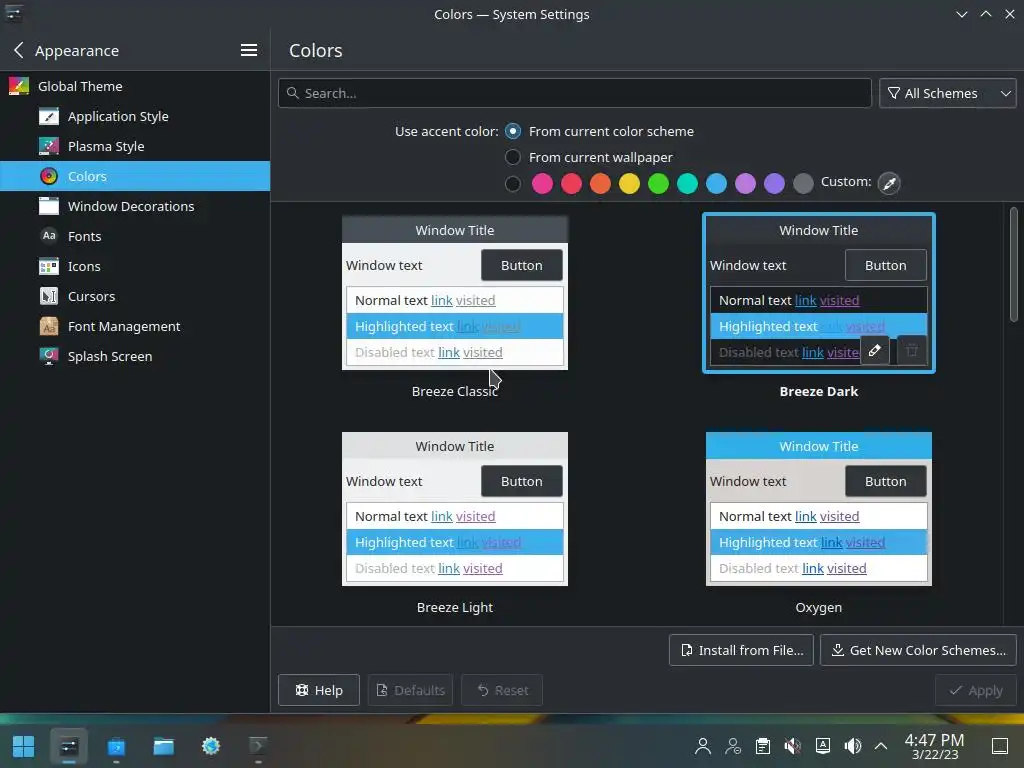Open the Dolphin file manager taskbar icon
Viewport: 1024px width, 768px height.
[163, 746]
